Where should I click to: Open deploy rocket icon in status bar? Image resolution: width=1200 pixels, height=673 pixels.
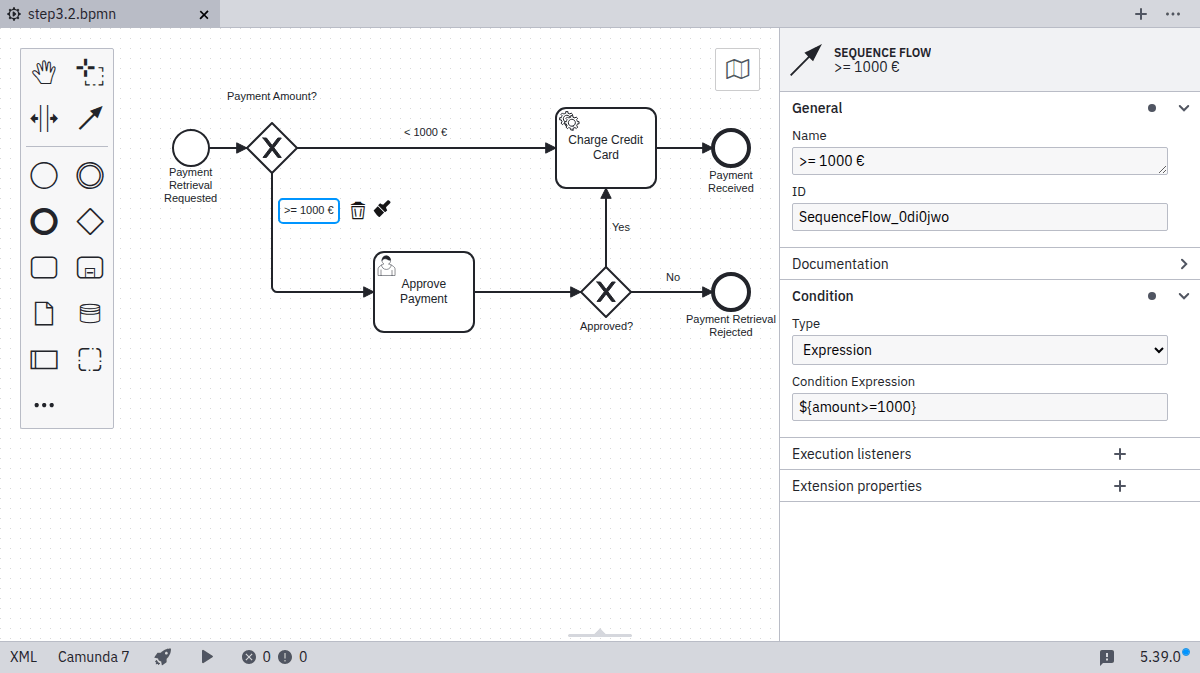163,657
